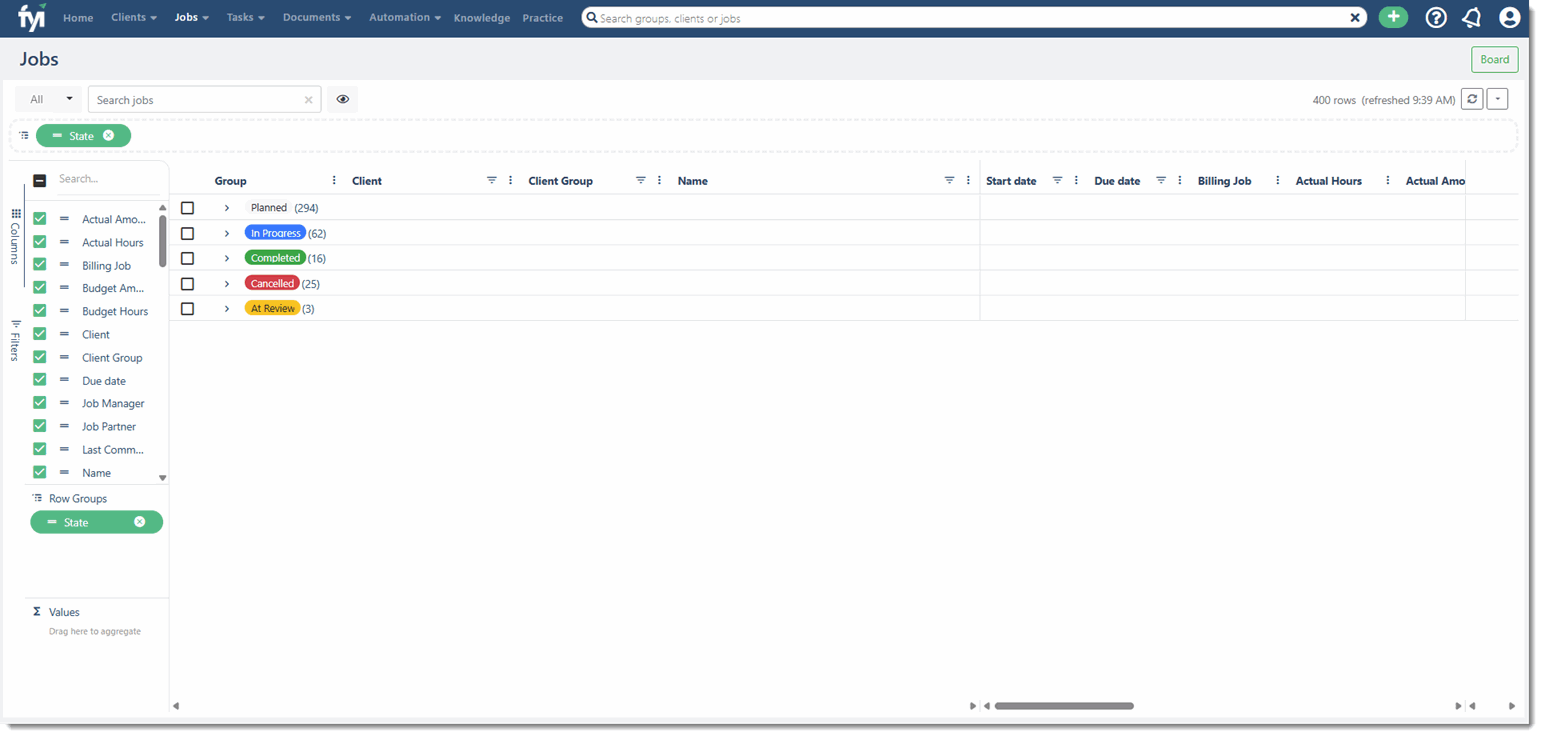The height and width of the screenshot is (736, 1541).
Task: Expand the Completed group
Action: [x=227, y=258]
